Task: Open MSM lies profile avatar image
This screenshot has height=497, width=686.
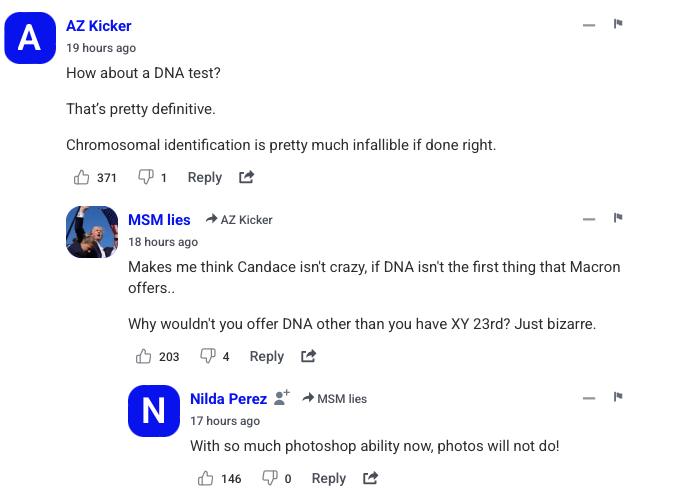Action: pyautogui.click(x=92, y=232)
